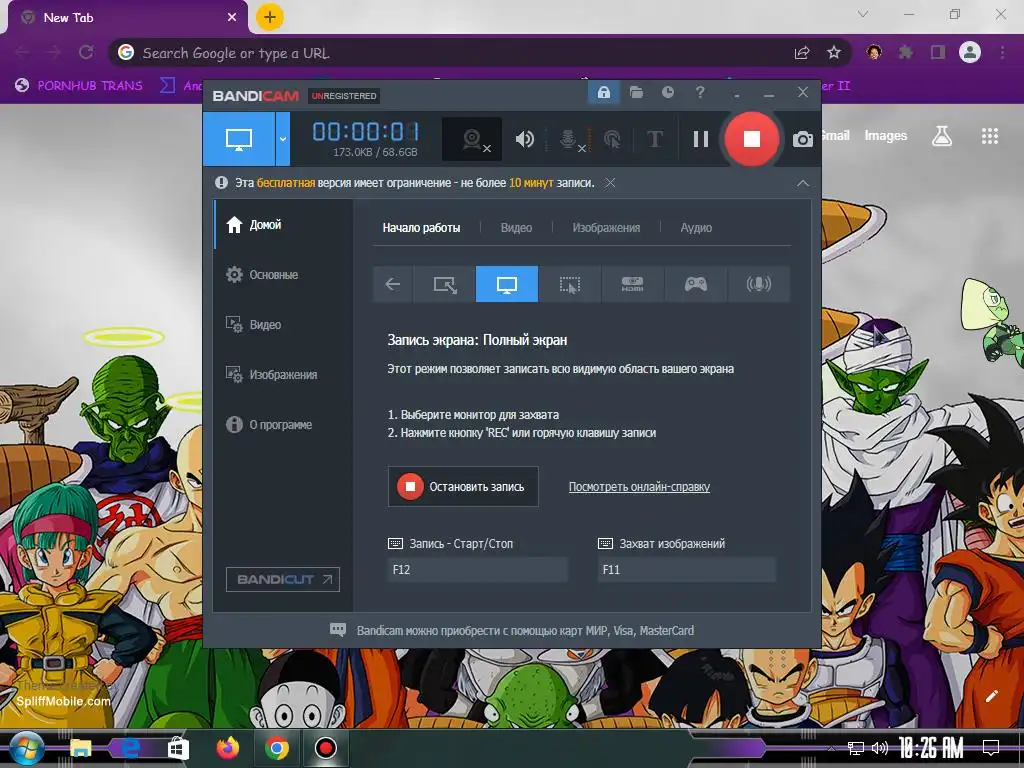Open the О программе sidebar section
This screenshot has height=768, width=1024.
click(x=283, y=424)
